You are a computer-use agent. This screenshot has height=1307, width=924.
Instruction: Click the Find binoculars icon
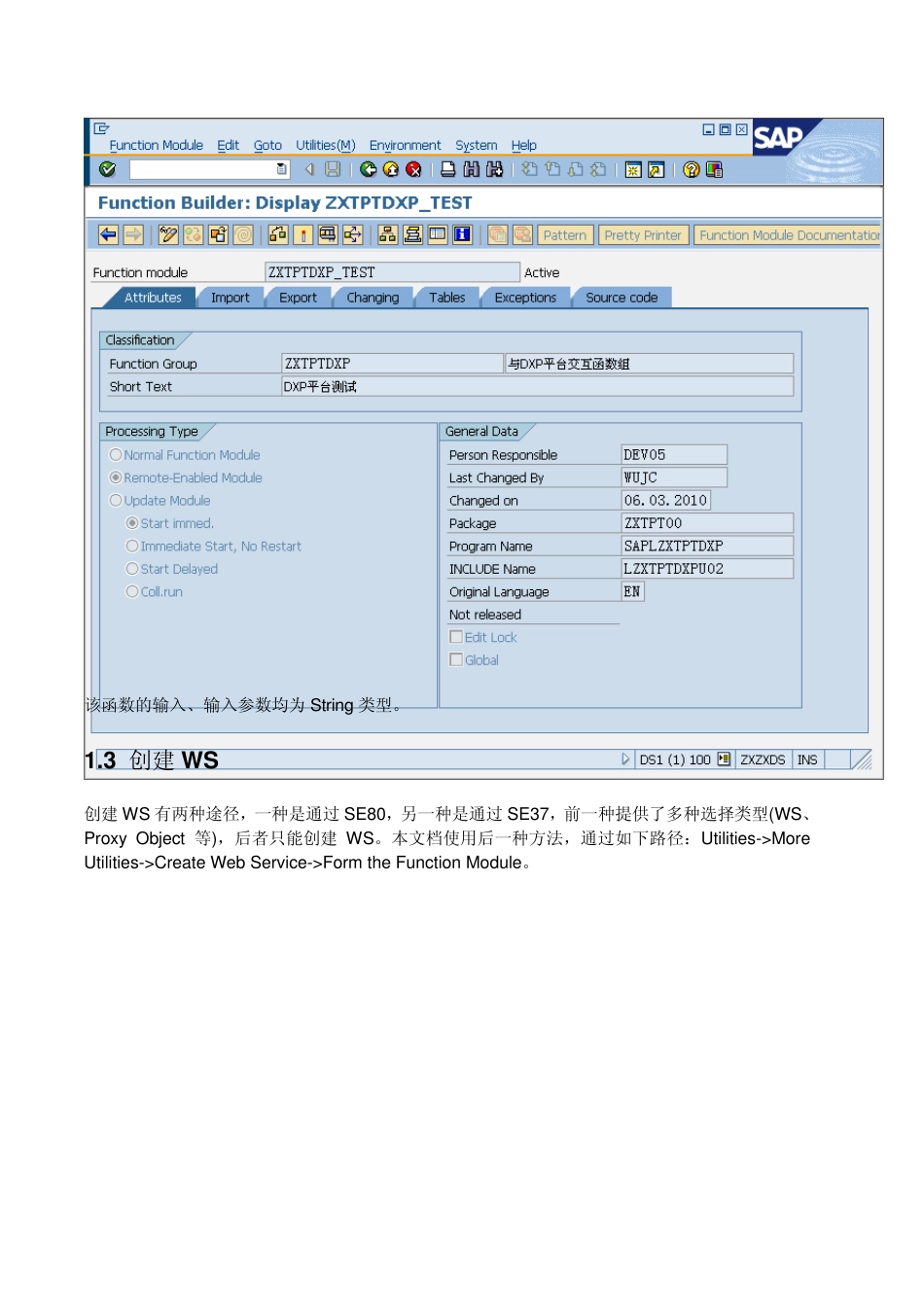(x=471, y=169)
